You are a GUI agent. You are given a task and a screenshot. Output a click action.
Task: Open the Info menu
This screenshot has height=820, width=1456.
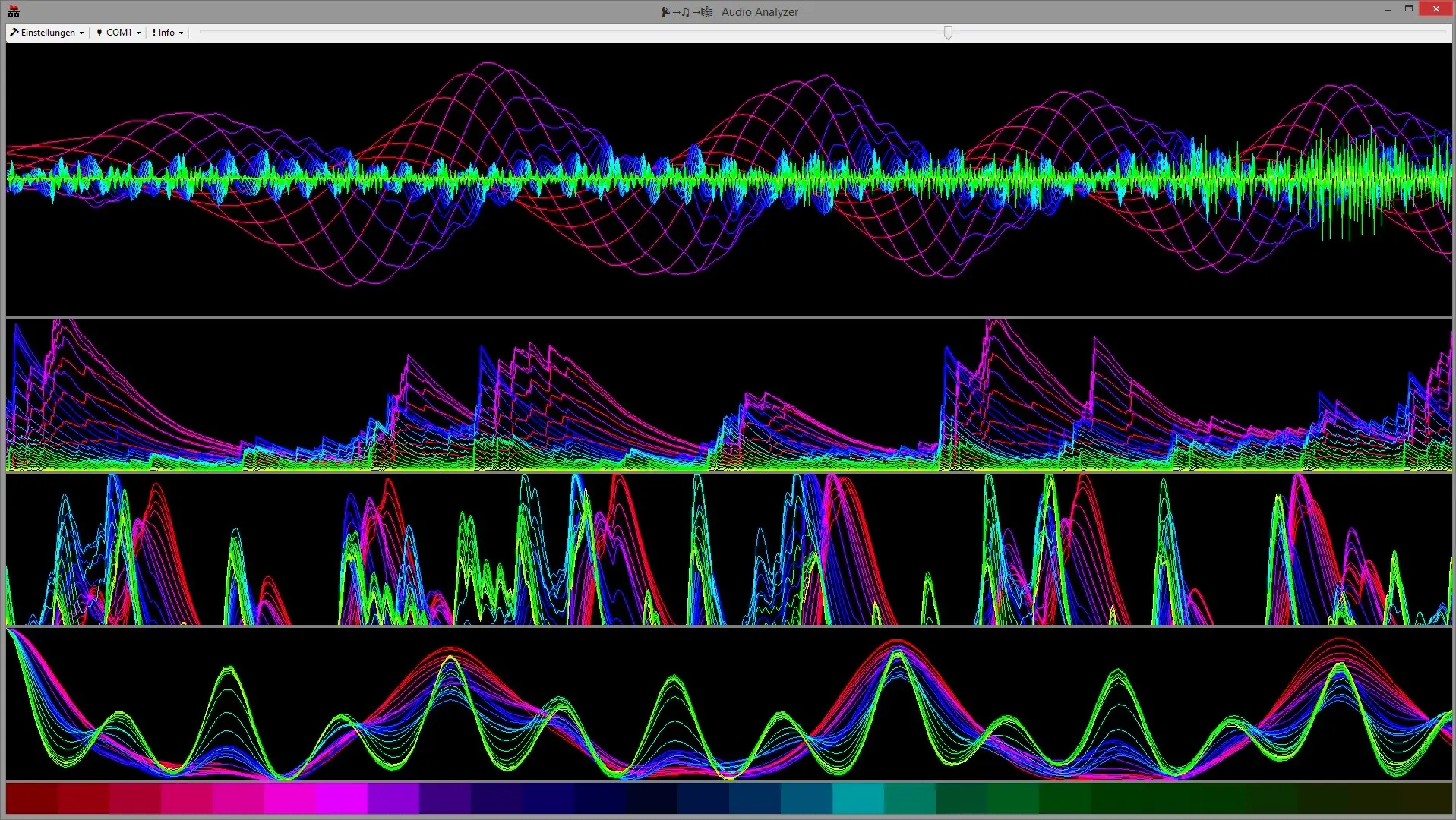click(167, 32)
